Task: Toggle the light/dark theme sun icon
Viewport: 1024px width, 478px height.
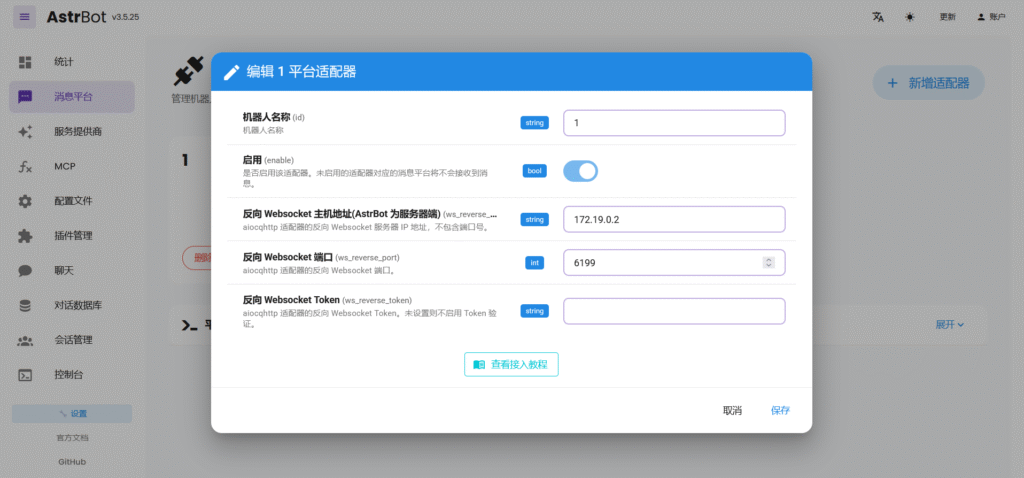Action: click(x=909, y=17)
